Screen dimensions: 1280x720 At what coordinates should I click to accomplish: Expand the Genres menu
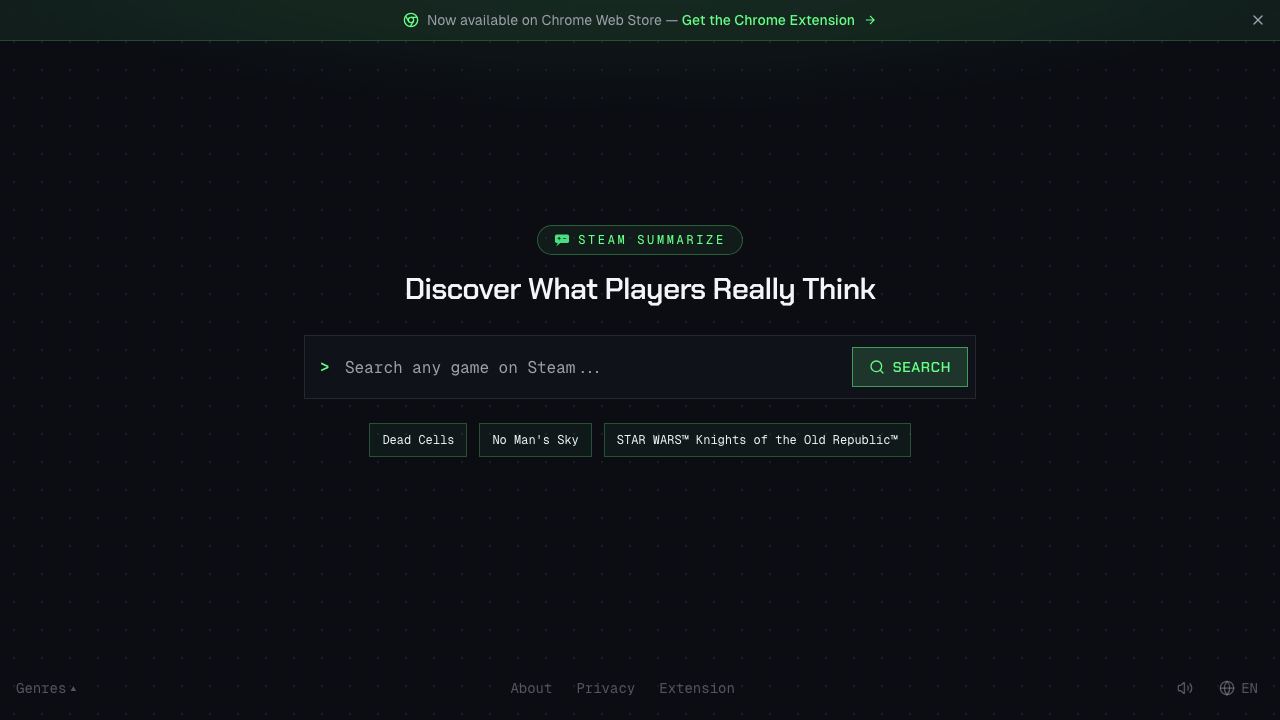pyautogui.click(x=46, y=688)
